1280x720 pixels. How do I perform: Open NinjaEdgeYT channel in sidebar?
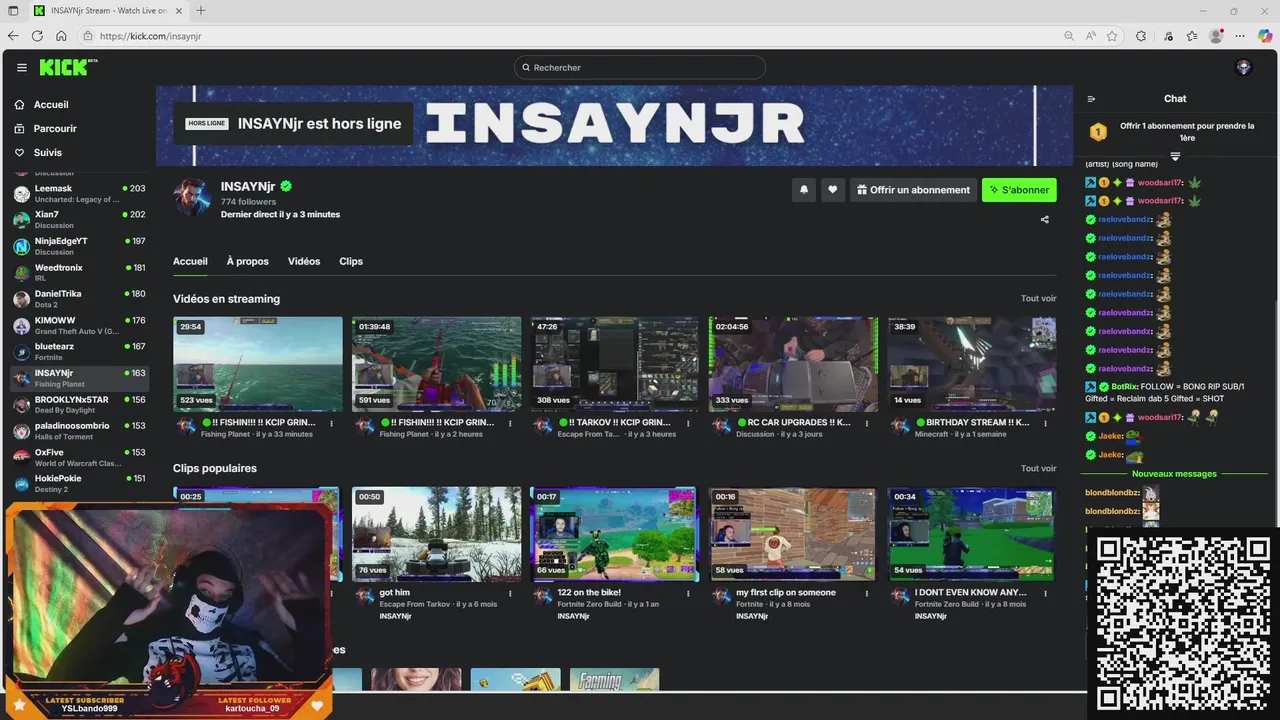coord(78,246)
